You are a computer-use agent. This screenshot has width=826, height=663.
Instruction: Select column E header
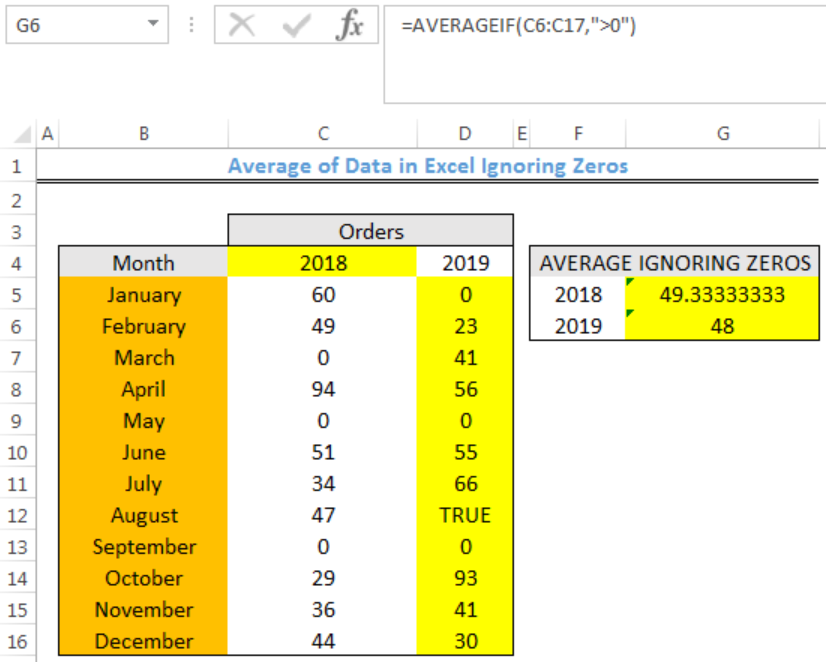point(522,134)
